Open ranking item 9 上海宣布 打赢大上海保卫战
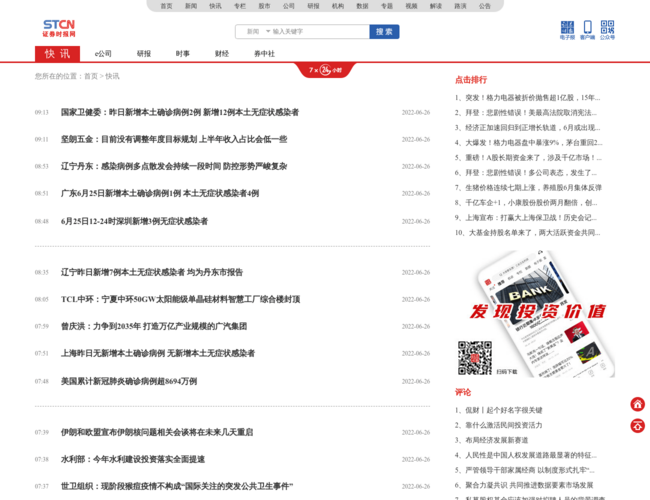Viewport: 650px width, 500px height. (x=526, y=218)
